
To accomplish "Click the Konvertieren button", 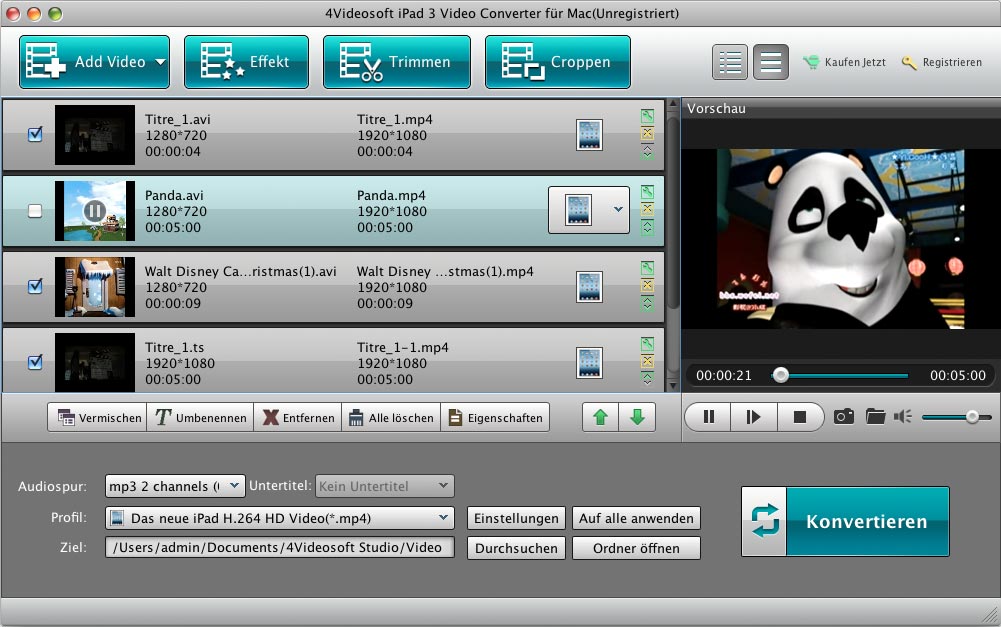I will coord(845,521).
